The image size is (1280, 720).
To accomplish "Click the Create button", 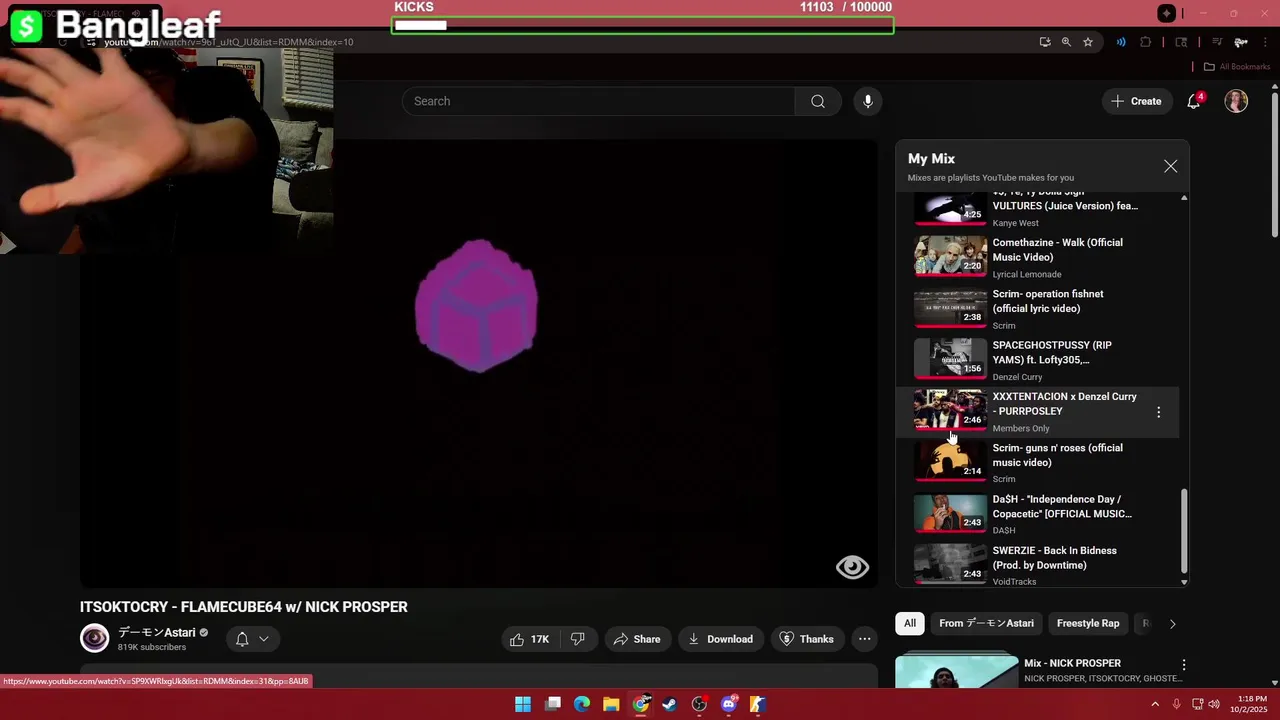I will click(x=1136, y=101).
